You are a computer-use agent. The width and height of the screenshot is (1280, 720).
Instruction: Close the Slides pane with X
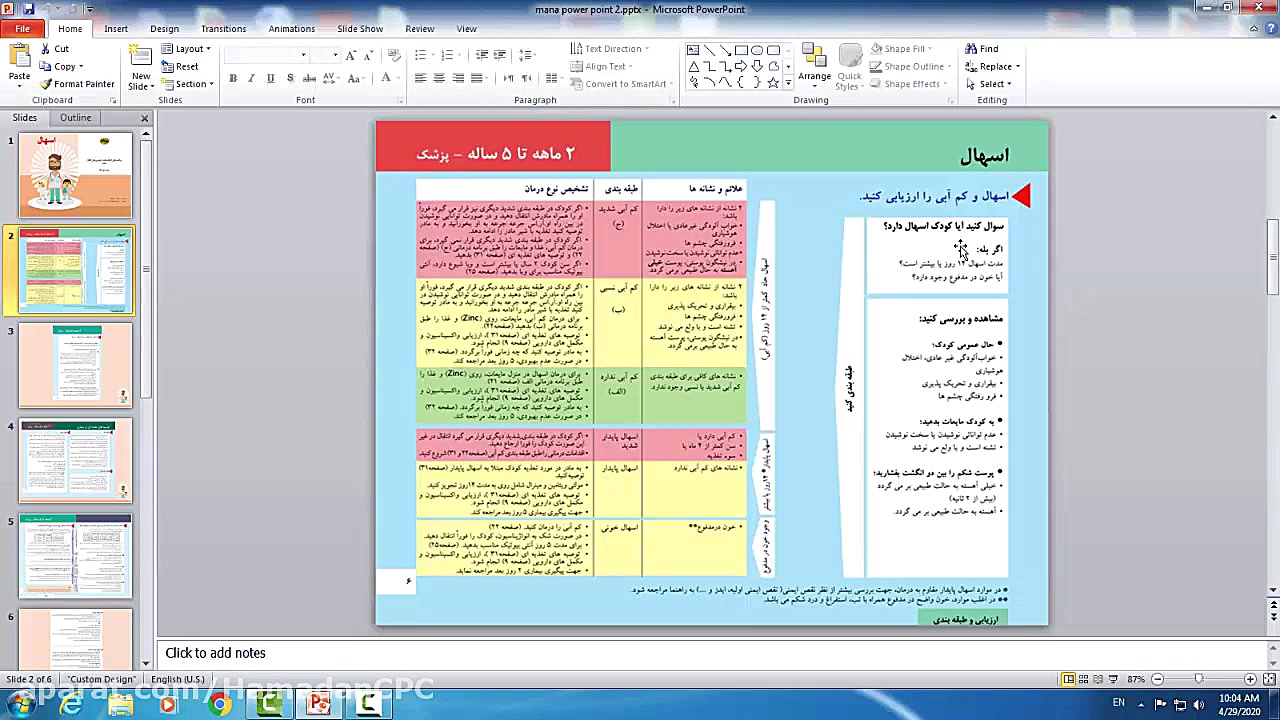(x=144, y=118)
